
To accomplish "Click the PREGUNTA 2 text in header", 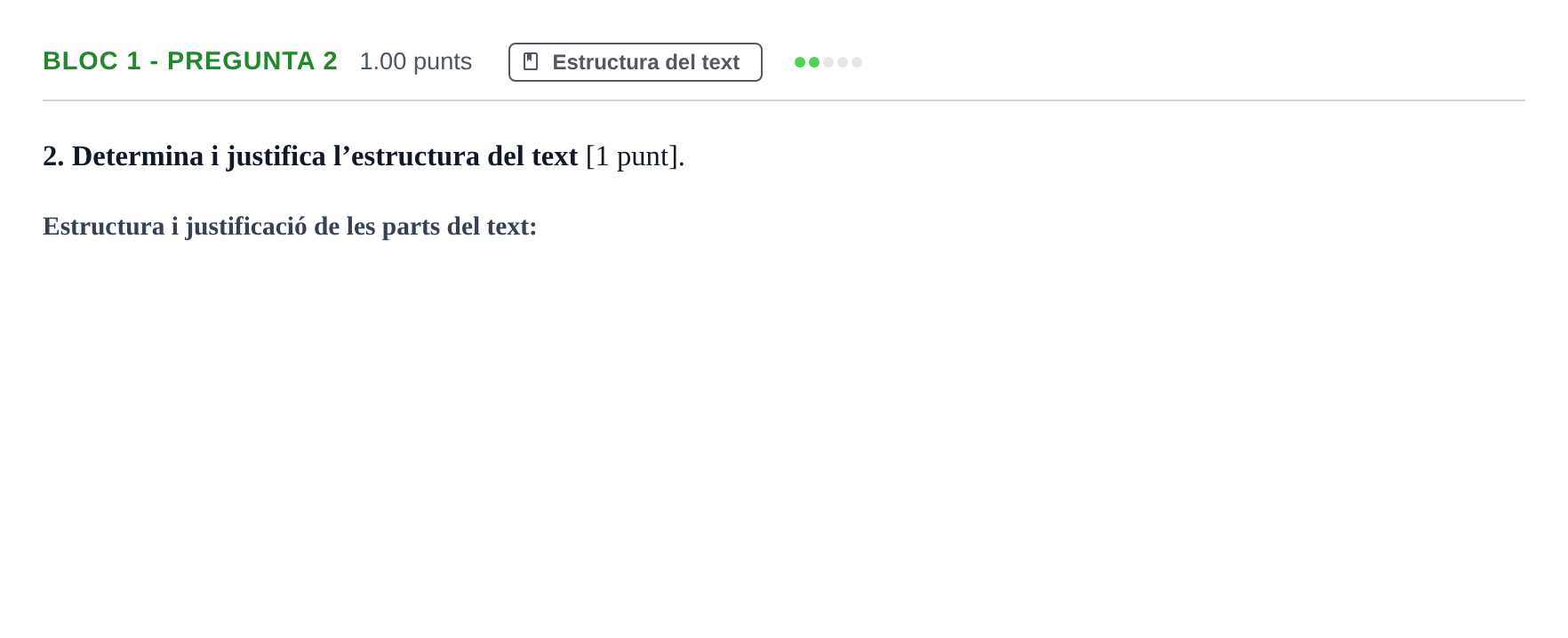I will (252, 60).
